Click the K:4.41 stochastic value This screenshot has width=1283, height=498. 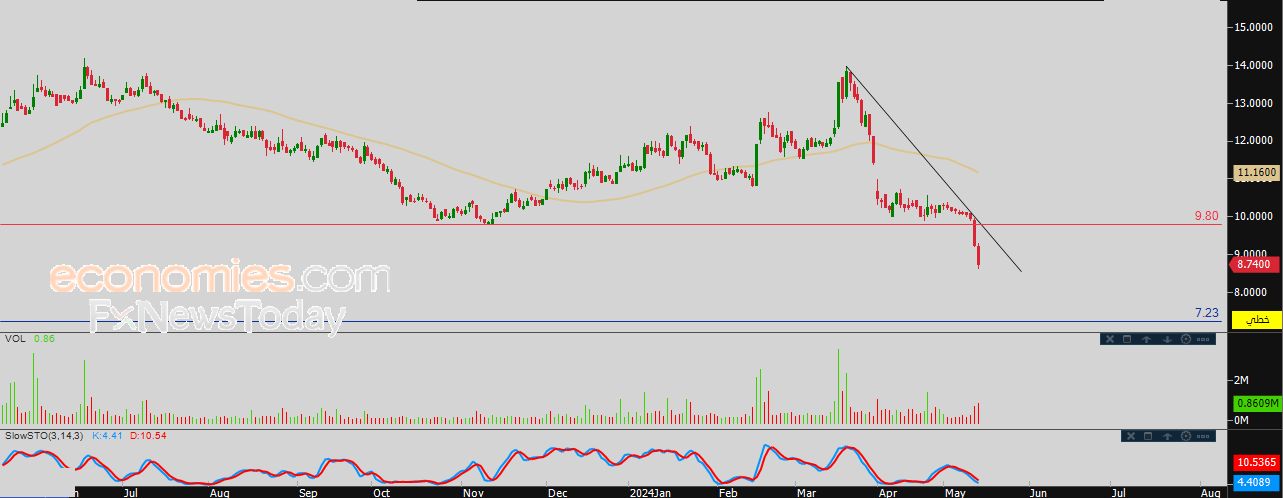pyautogui.click(x=107, y=436)
